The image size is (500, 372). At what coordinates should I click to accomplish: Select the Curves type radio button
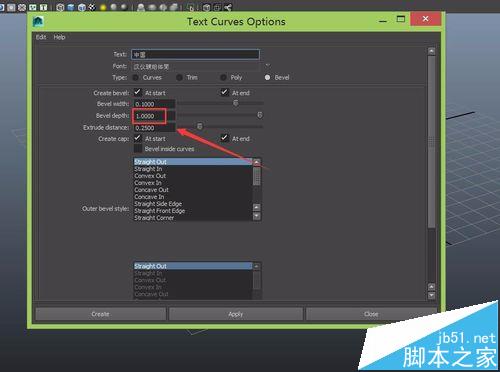(x=136, y=77)
